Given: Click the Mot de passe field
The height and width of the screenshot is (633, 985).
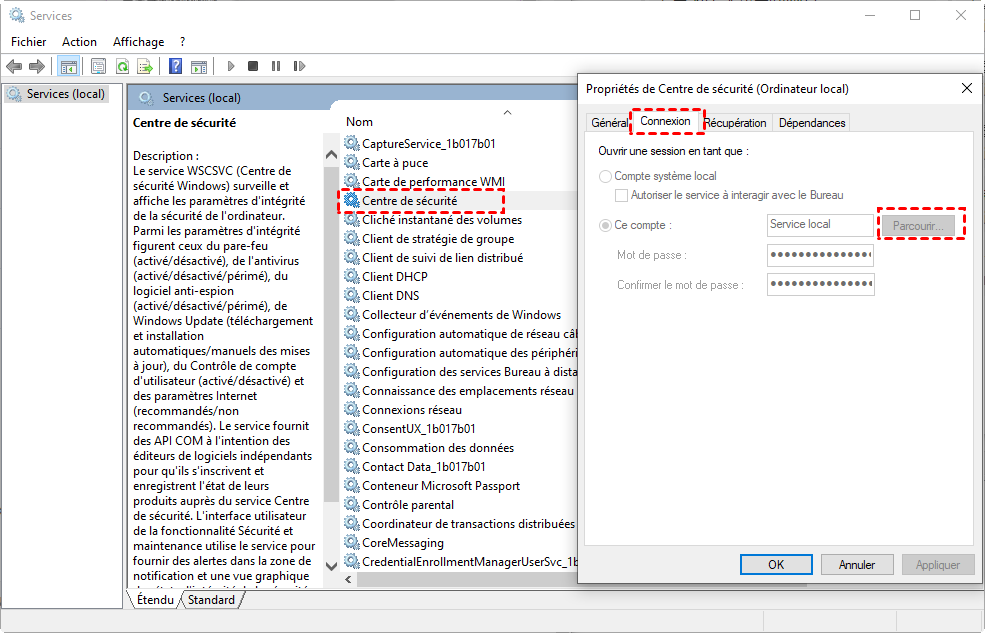Looking at the screenshot, I should [820, 255].
